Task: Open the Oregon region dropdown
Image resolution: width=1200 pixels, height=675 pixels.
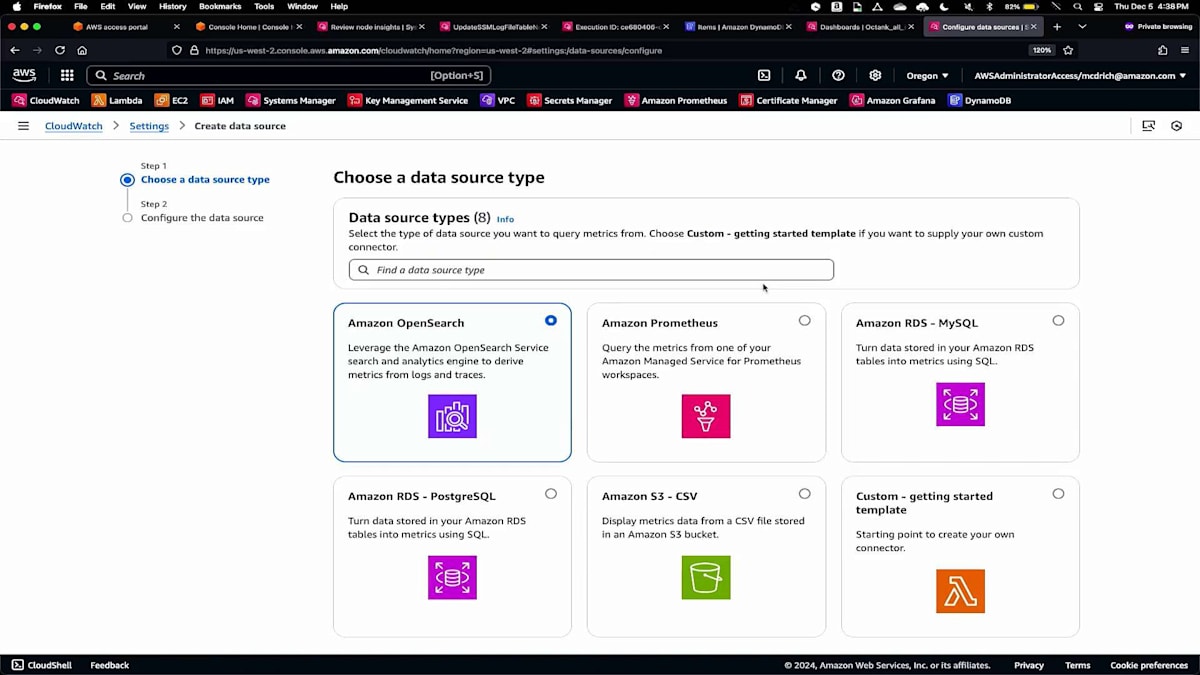Action: coord(927,75)
